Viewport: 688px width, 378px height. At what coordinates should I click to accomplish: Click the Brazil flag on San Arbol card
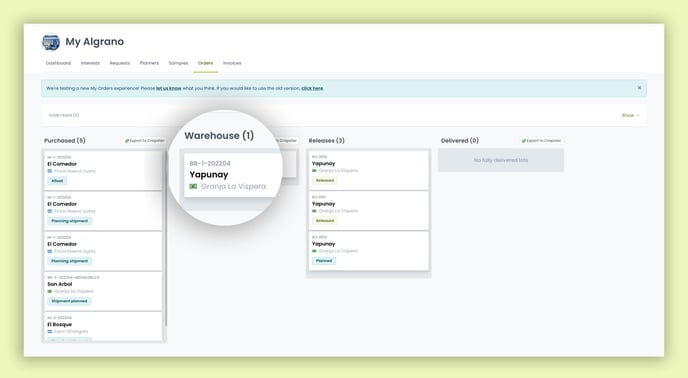pyautogui.click(x=50, y=292)
